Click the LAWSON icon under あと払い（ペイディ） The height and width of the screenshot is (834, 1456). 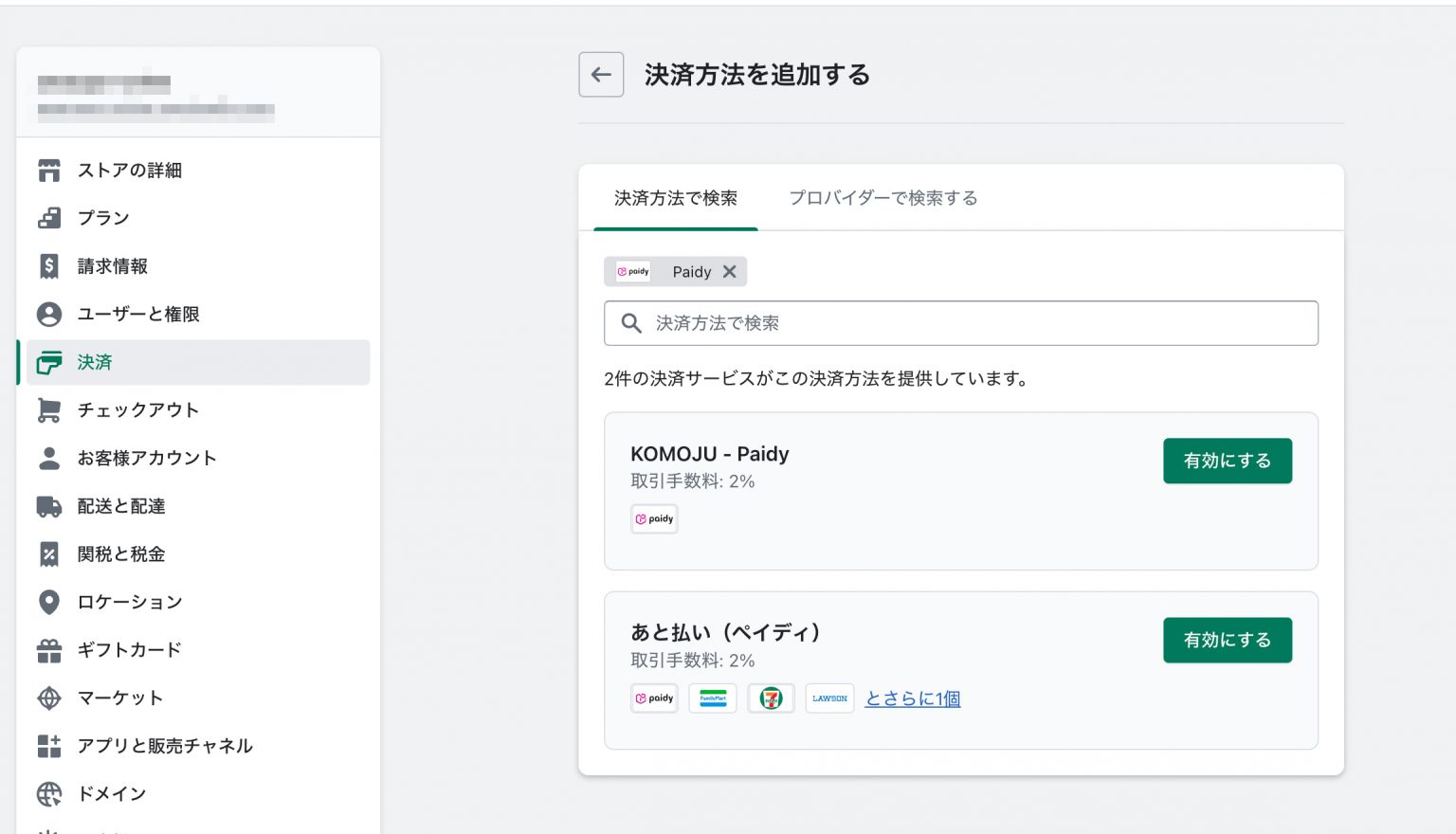pyautogui.click(x=829, y=698)
